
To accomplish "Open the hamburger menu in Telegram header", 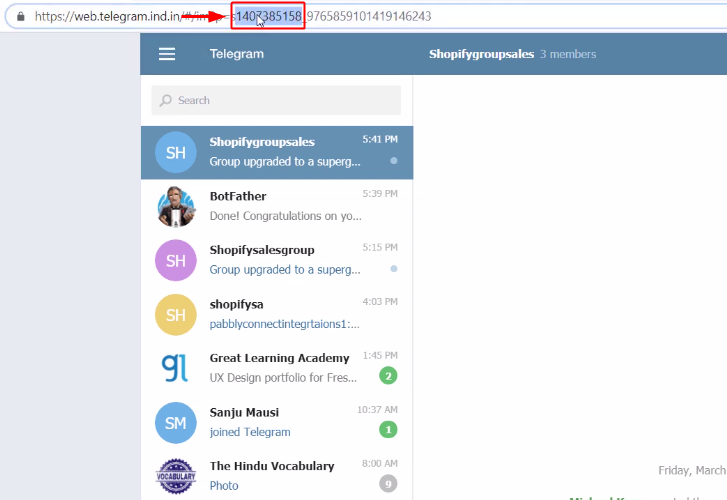I will [167, 54].
